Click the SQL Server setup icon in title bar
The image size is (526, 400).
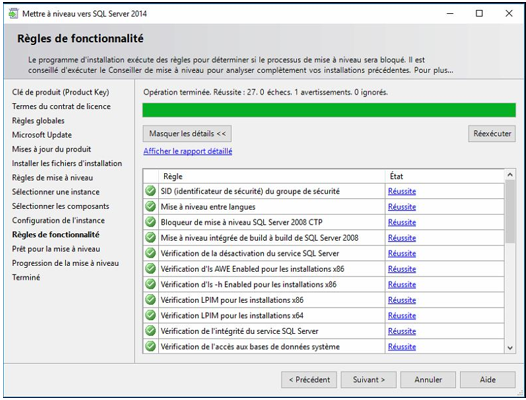click(13, 13)
